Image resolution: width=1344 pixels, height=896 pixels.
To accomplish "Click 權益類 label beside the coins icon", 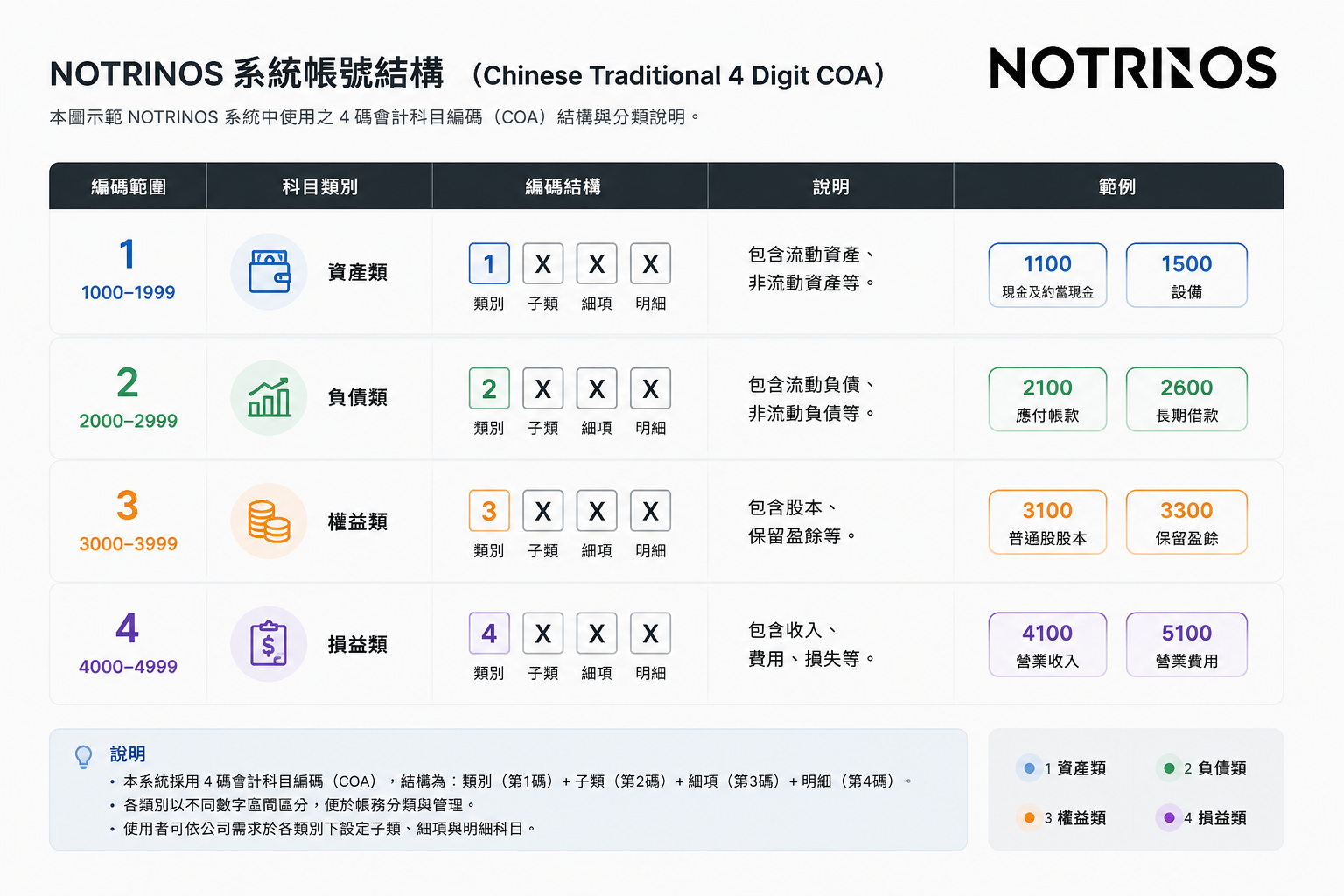I will point(357,521).
